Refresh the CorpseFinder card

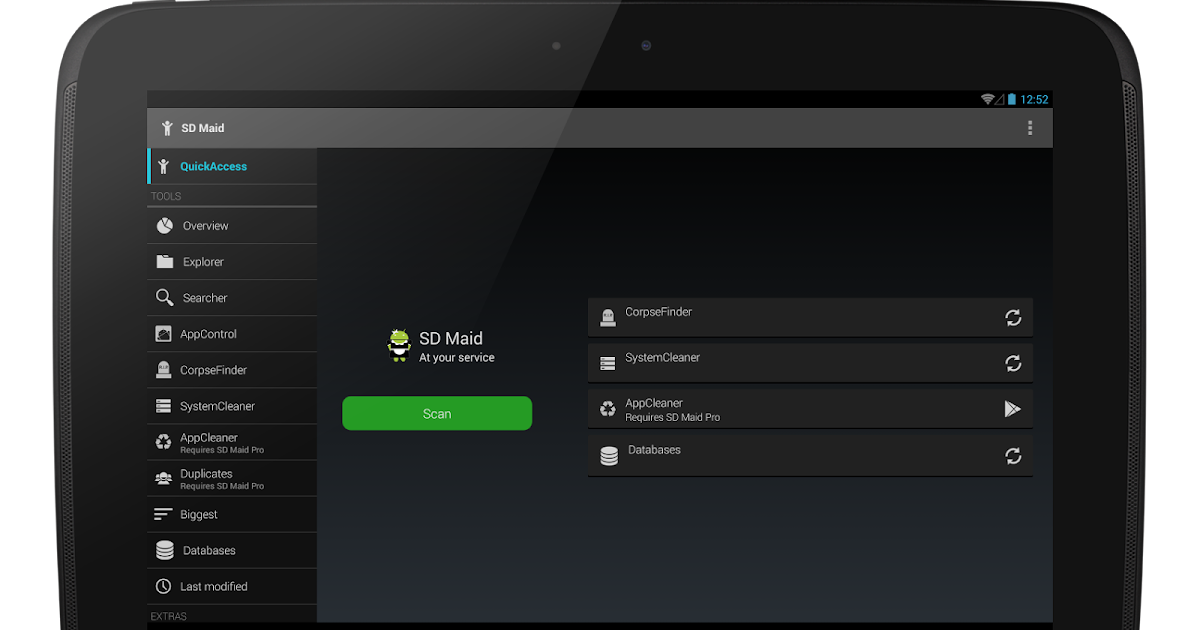pyautogui.click(x=1013, y=318)
